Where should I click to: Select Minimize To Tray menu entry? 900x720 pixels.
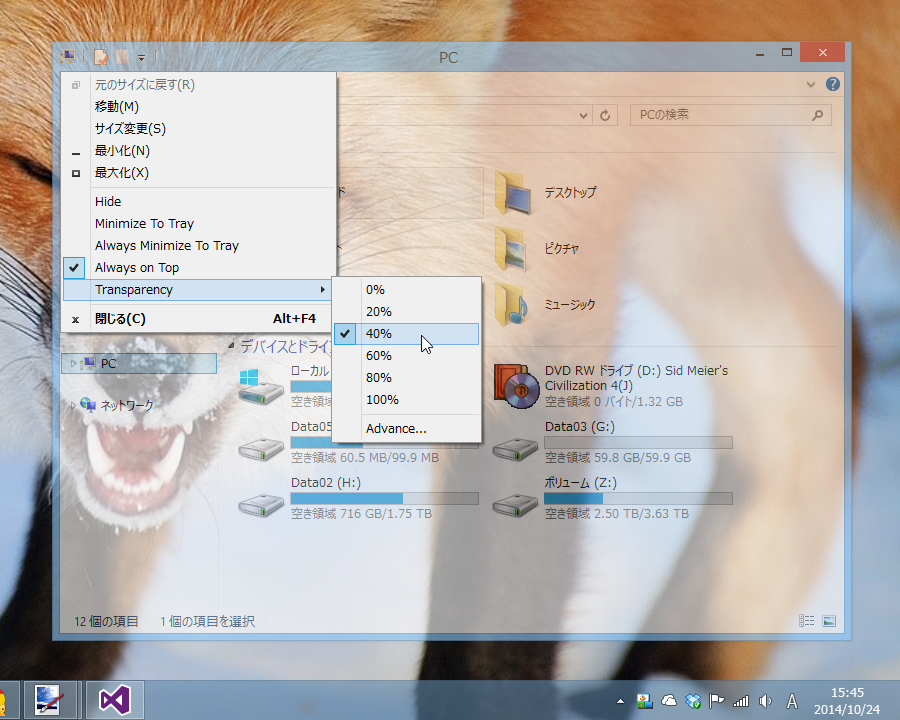pos(199,223)
